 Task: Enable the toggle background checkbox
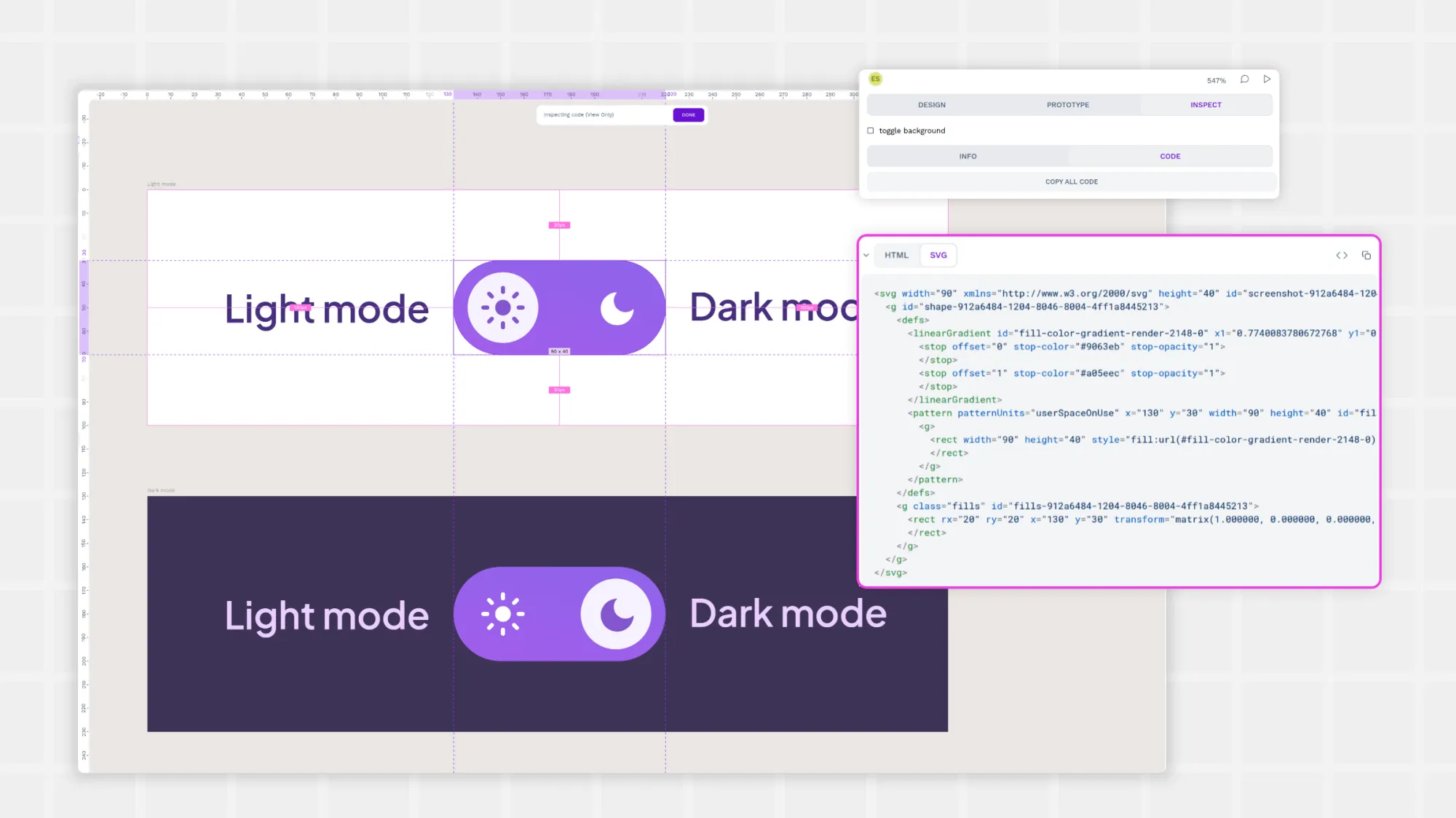(871, 130)
